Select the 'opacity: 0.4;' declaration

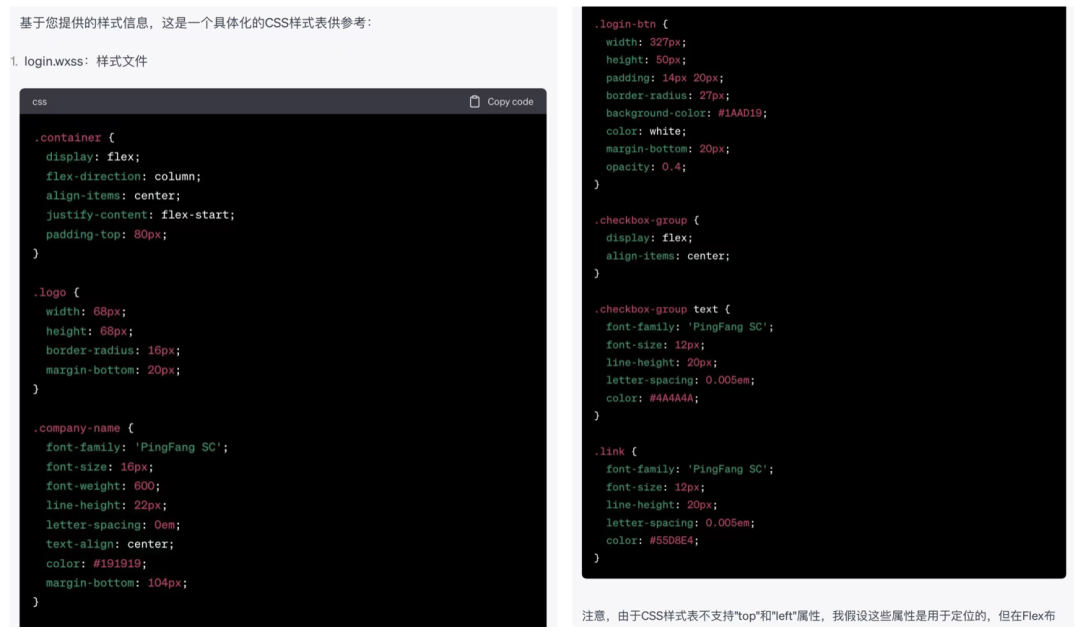click(646, 167)
